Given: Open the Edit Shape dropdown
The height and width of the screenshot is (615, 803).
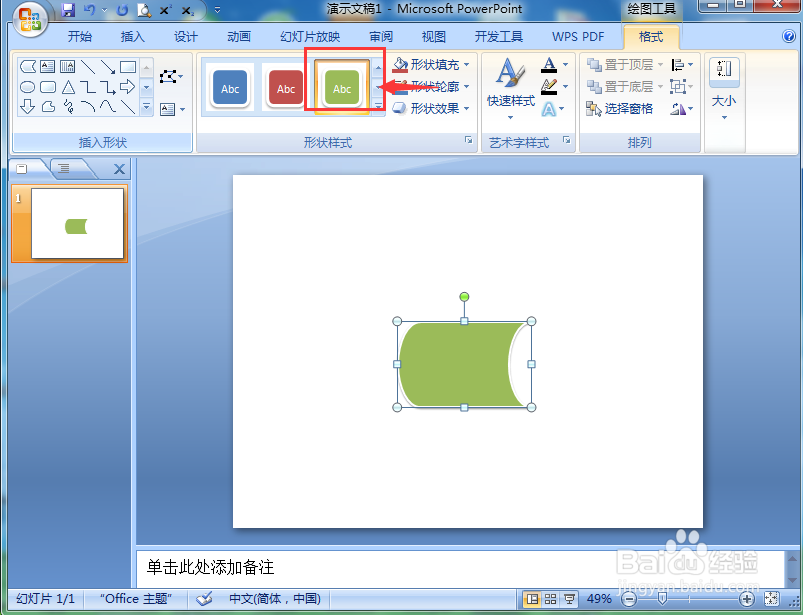Looking at the screenshot, I should click(171, 77).
